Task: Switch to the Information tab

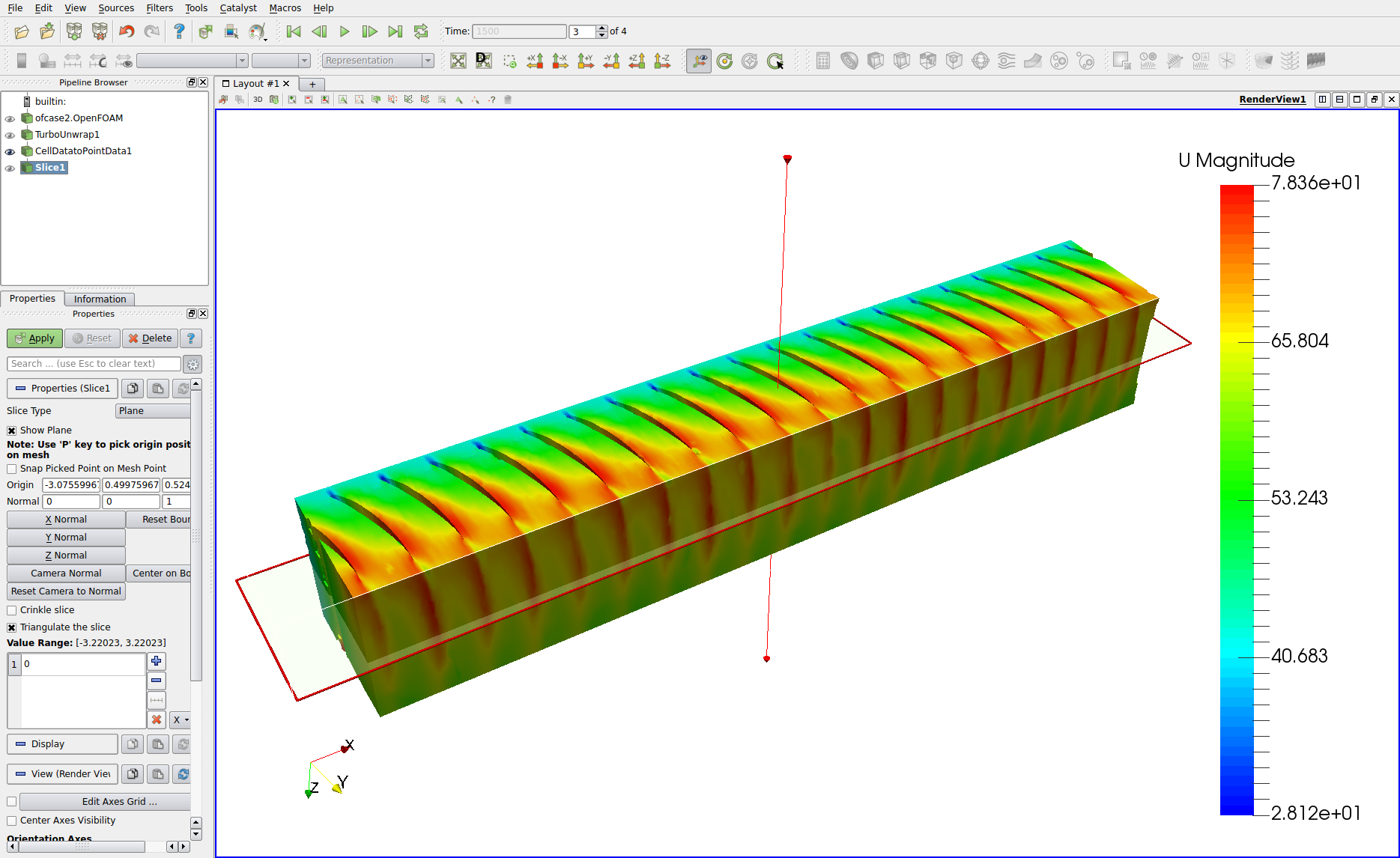Action: 100,299
